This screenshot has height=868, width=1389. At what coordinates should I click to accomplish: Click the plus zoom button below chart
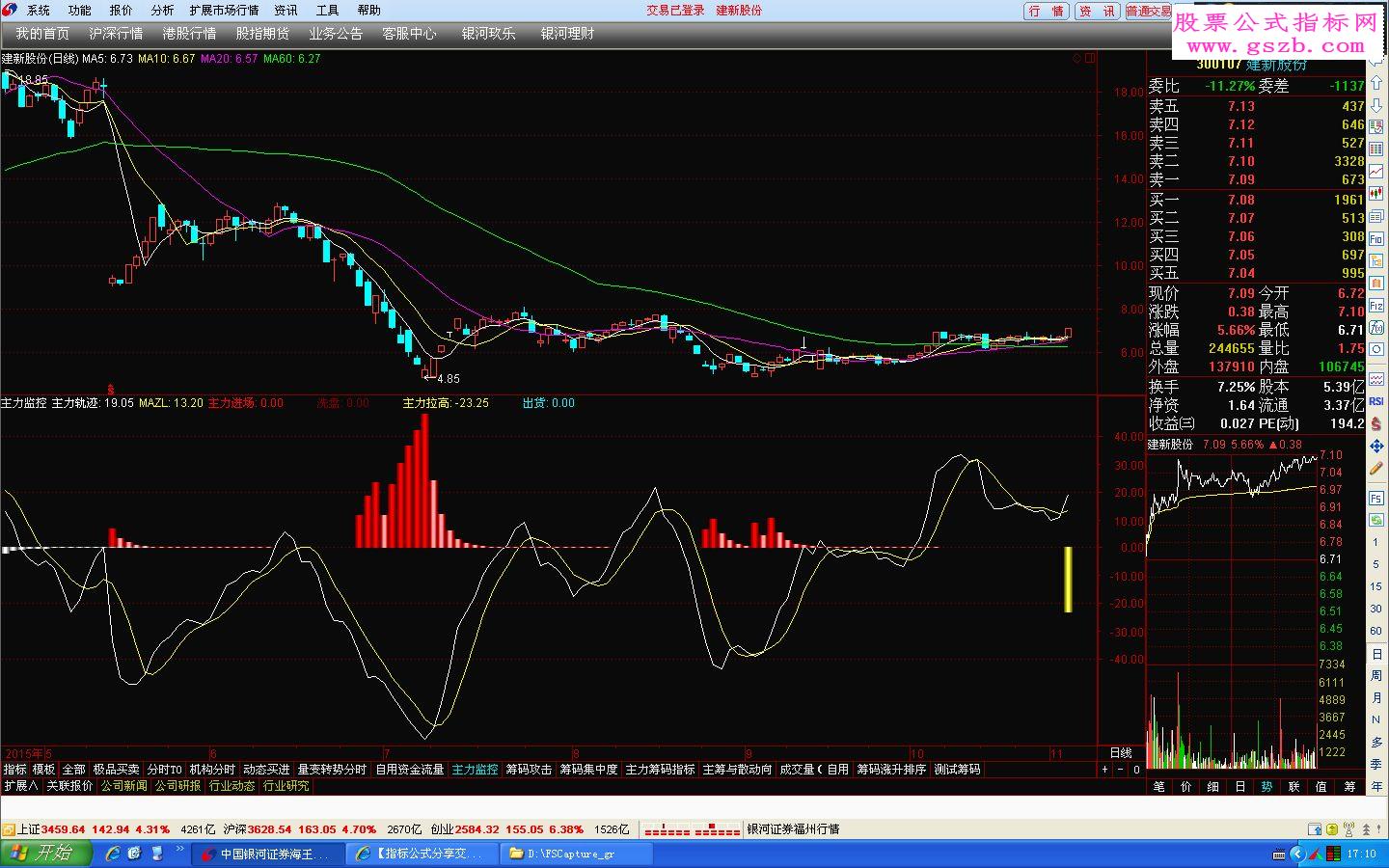click(1105, 769)
